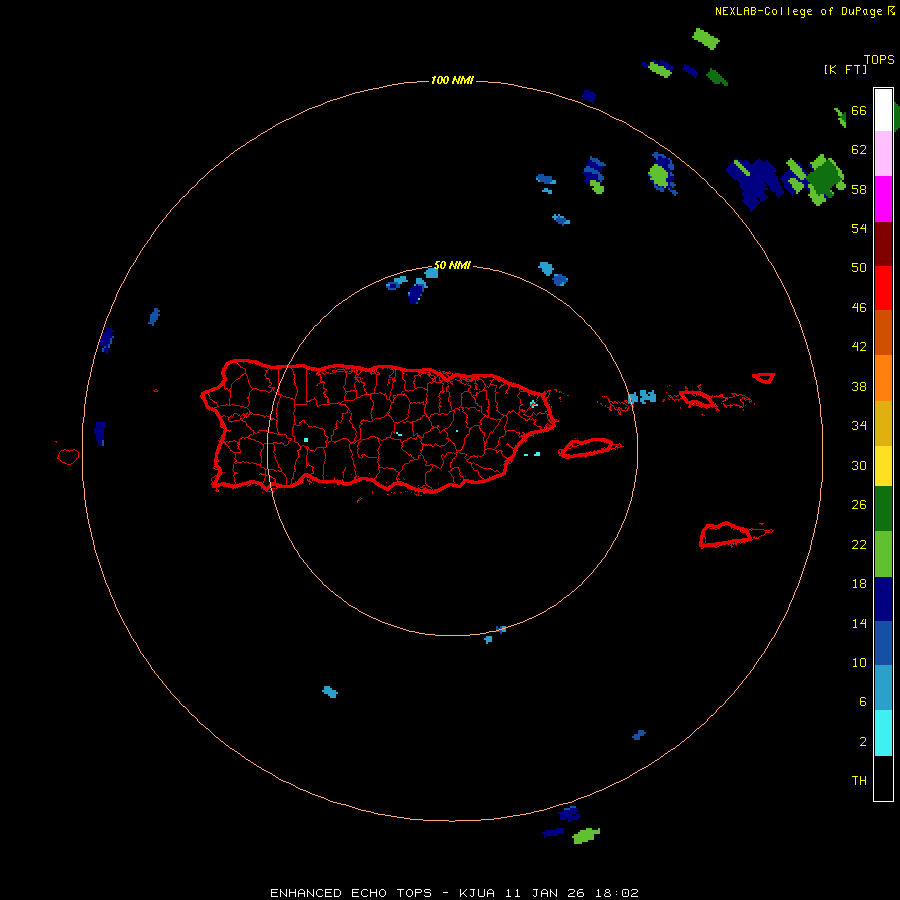Click the '18' scale value
Viewport: 900px width, 900px height.
(859, 584)
